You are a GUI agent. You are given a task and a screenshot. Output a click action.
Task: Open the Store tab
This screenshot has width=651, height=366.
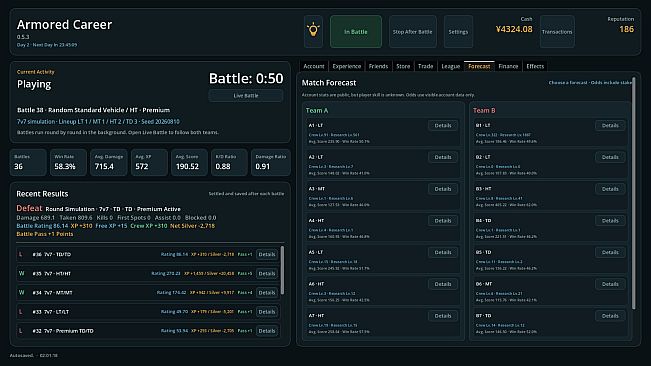pos(403,66)
